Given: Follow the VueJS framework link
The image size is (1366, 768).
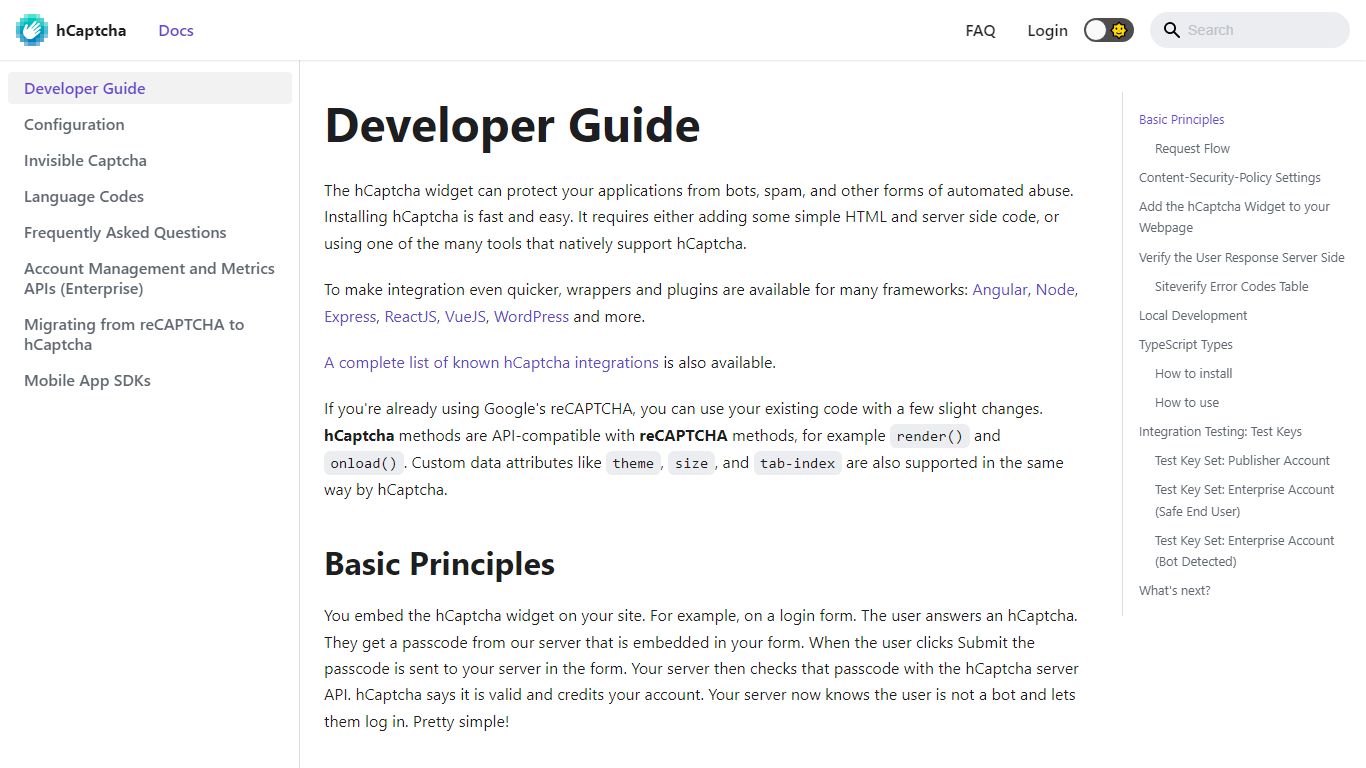Looking at the screenshot, I should pos(465,316).
